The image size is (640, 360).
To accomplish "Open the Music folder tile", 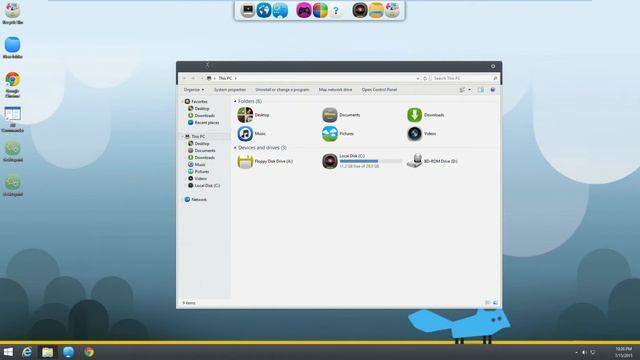I will [251, 133].
